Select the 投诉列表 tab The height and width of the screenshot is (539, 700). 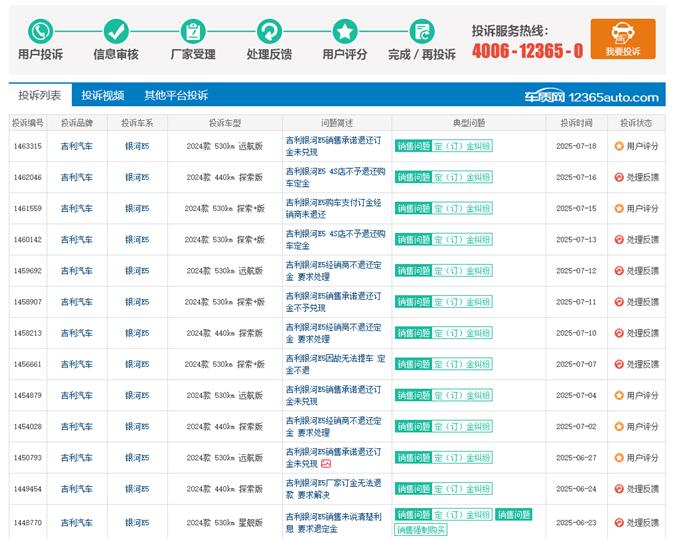[40, 96]
